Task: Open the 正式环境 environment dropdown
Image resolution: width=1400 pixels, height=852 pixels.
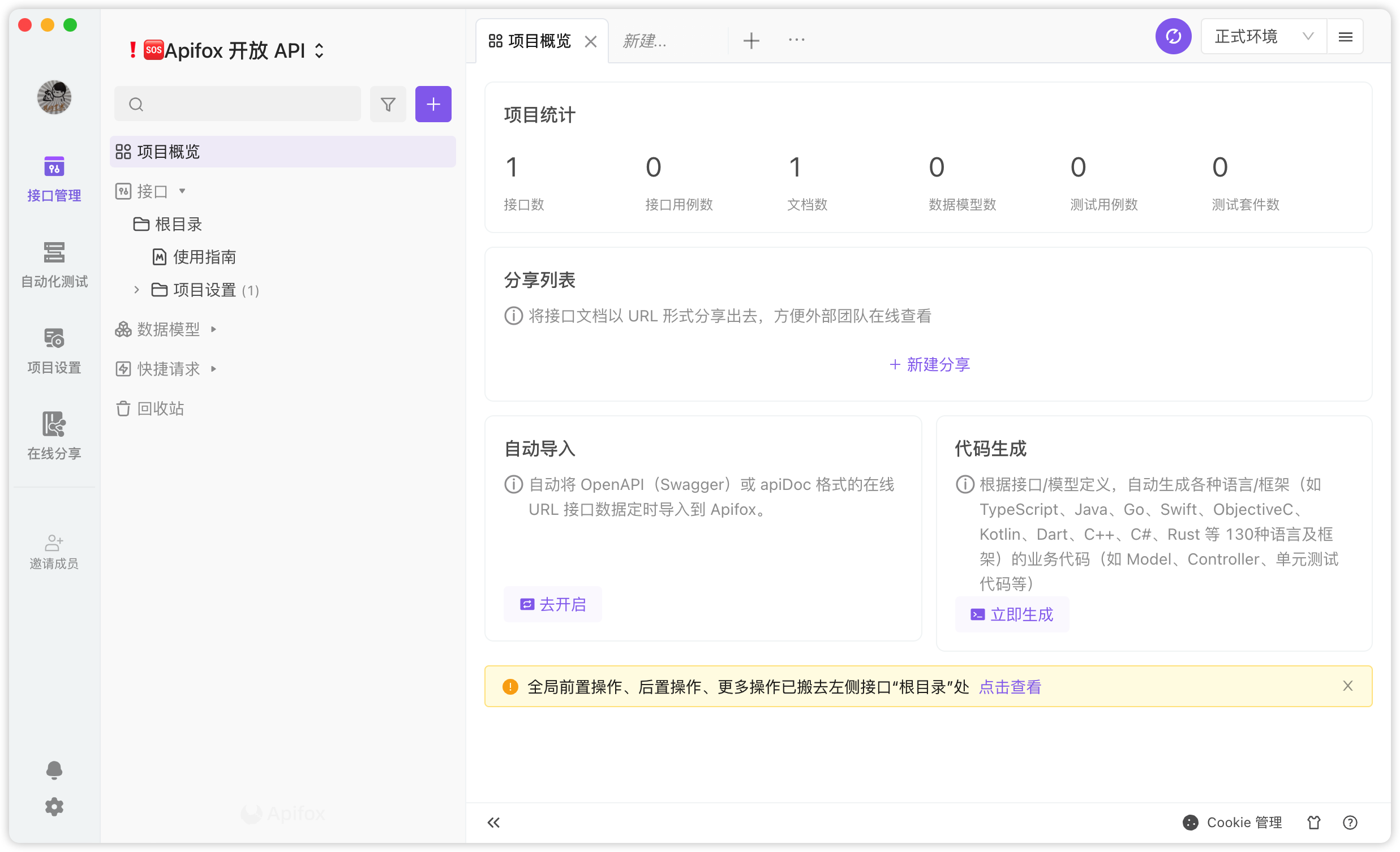Action: [x=1264, y=37]
